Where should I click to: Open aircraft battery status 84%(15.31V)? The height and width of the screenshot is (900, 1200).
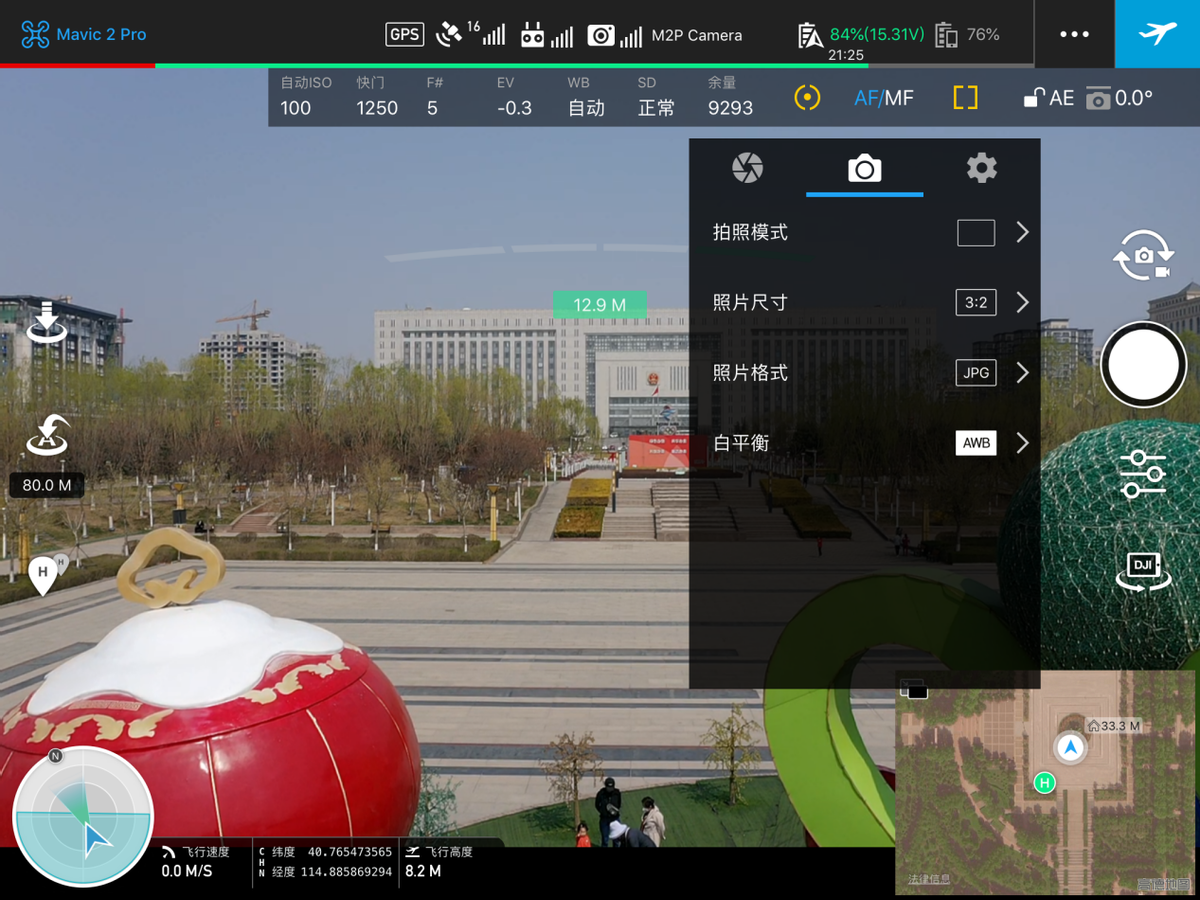point(861,35)
